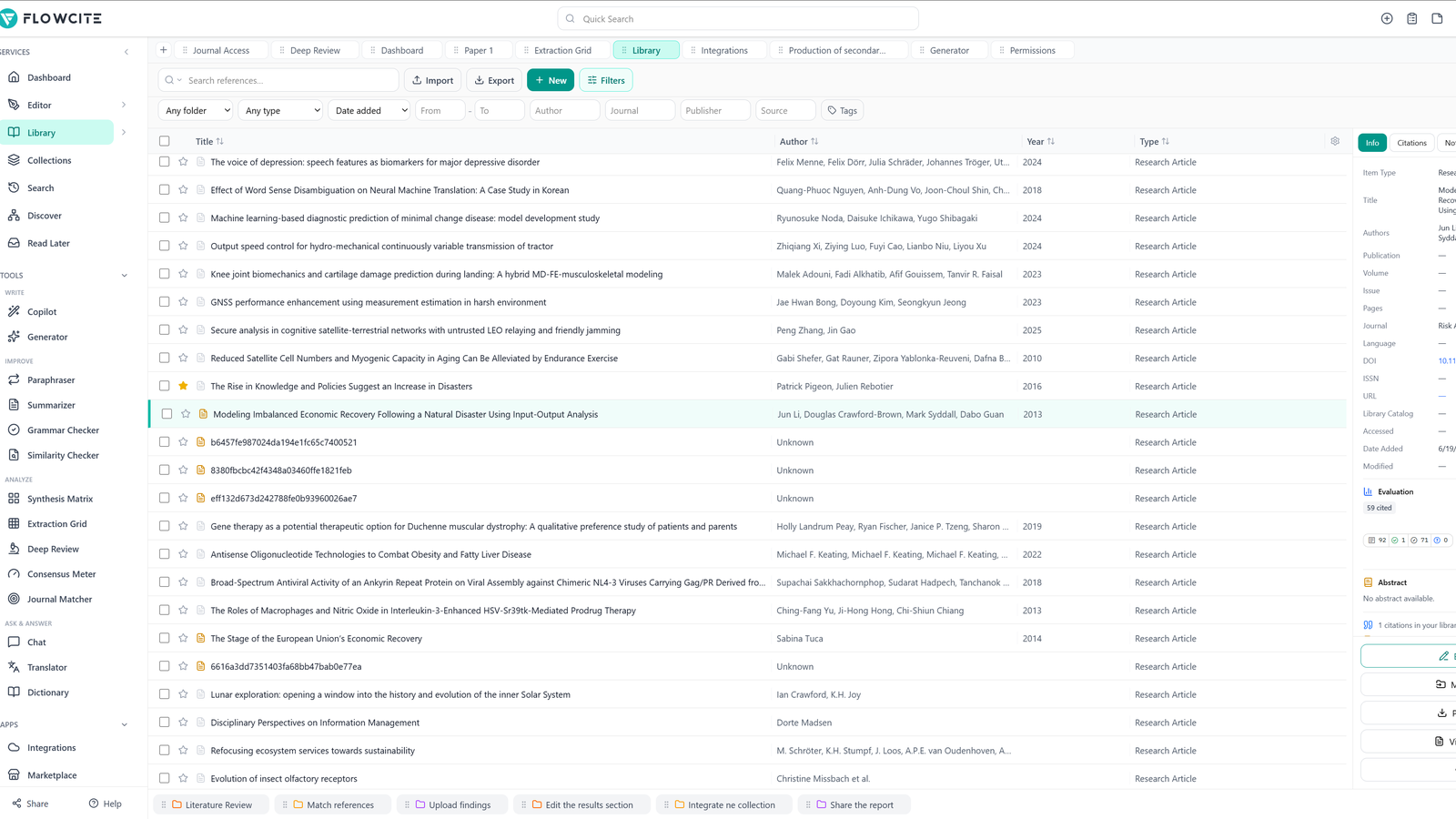
Task: Click the add circle icon in the header
Action: click(1387, 18)
